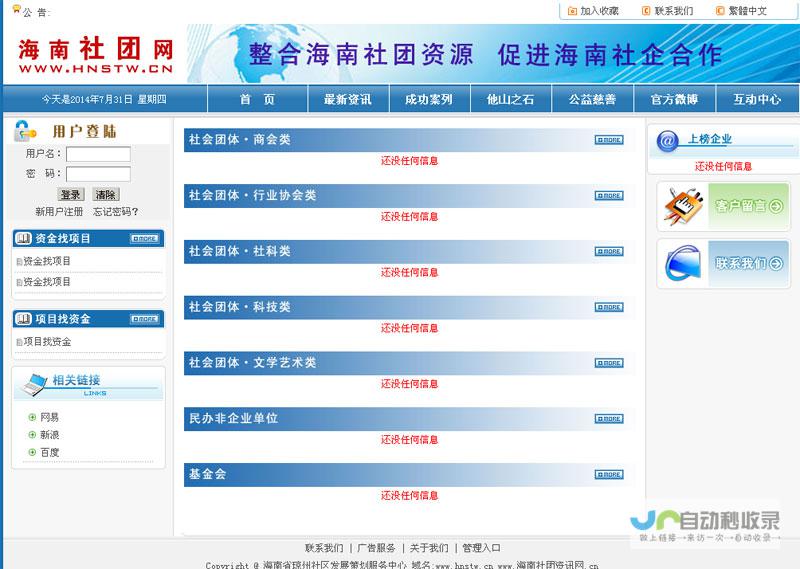Open the 上榜企业 heading link
The height and width of the screenshot is (569, 800).
click(710, 139)
